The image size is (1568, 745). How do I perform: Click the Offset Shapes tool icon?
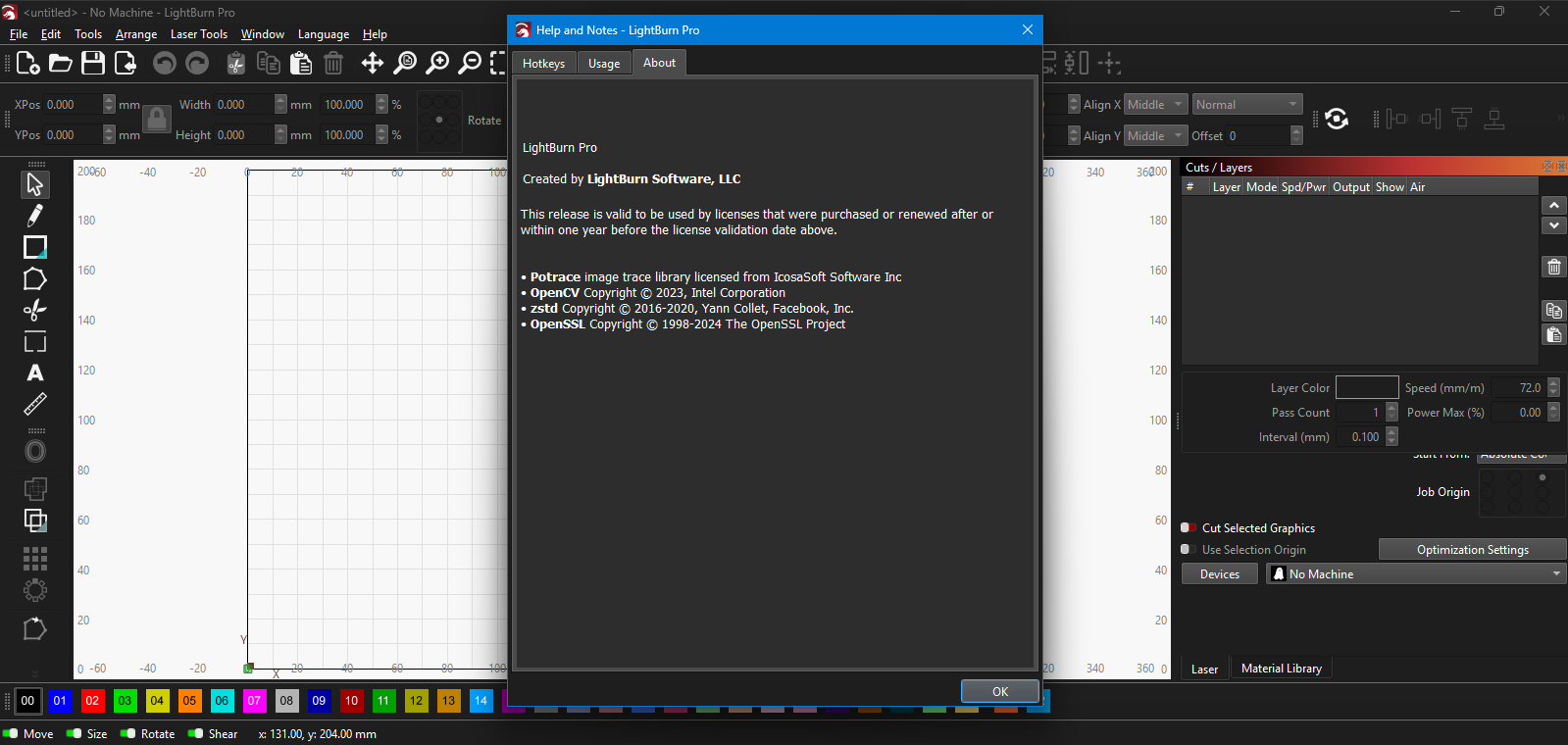point(35,451)
